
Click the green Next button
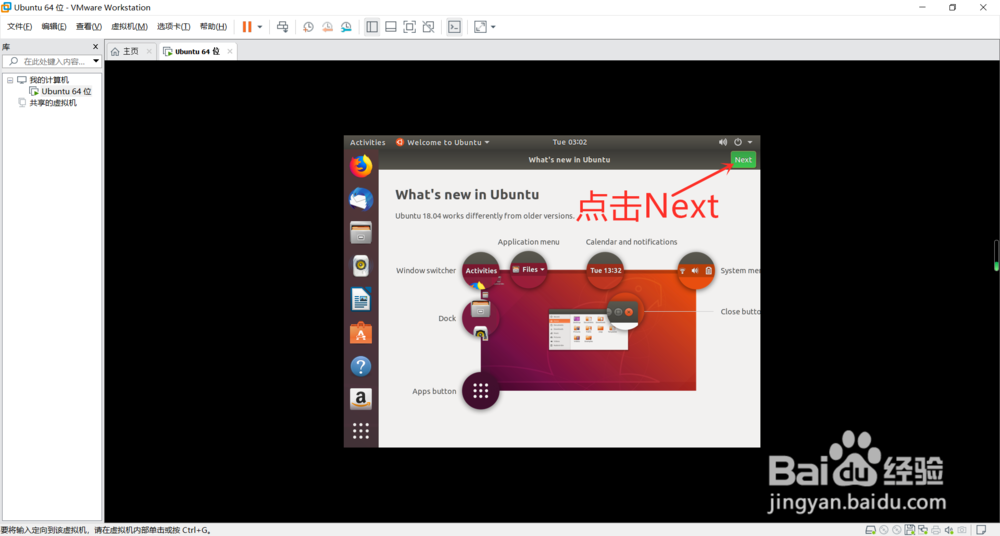(x=743, y=160)
